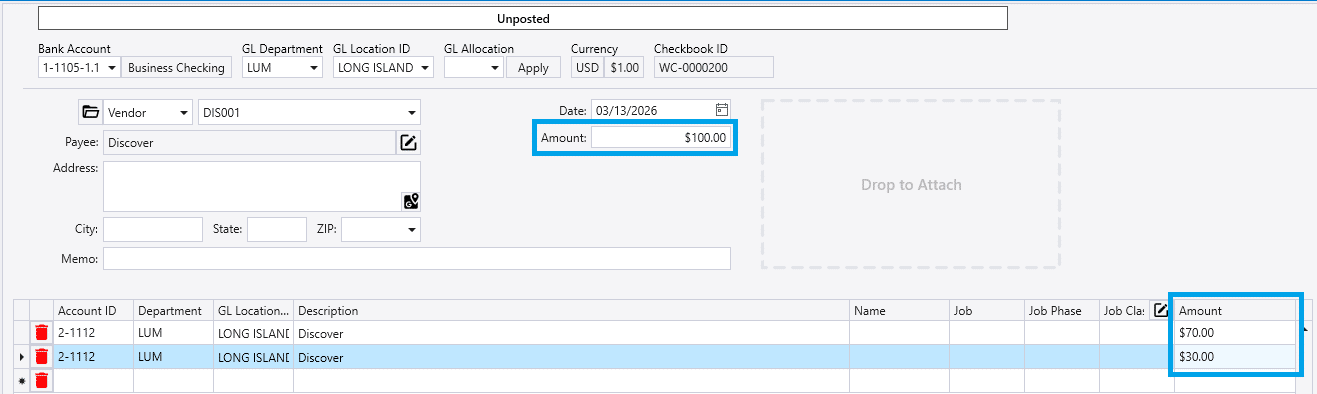Click empty Account ID cell in new row
1317x394 pixels.
coord(93,380)
